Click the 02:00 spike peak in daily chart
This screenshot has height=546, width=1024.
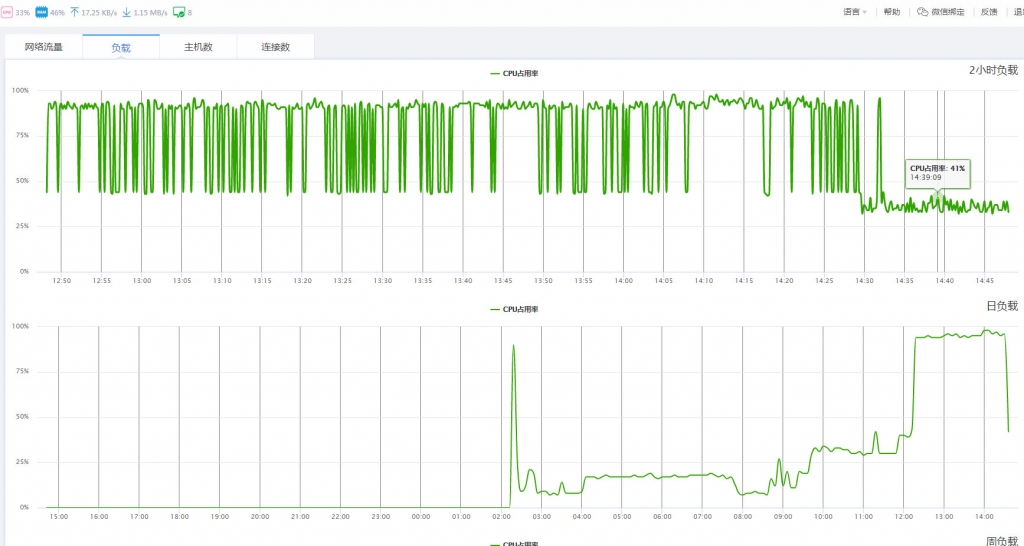[x=513, y=346]
